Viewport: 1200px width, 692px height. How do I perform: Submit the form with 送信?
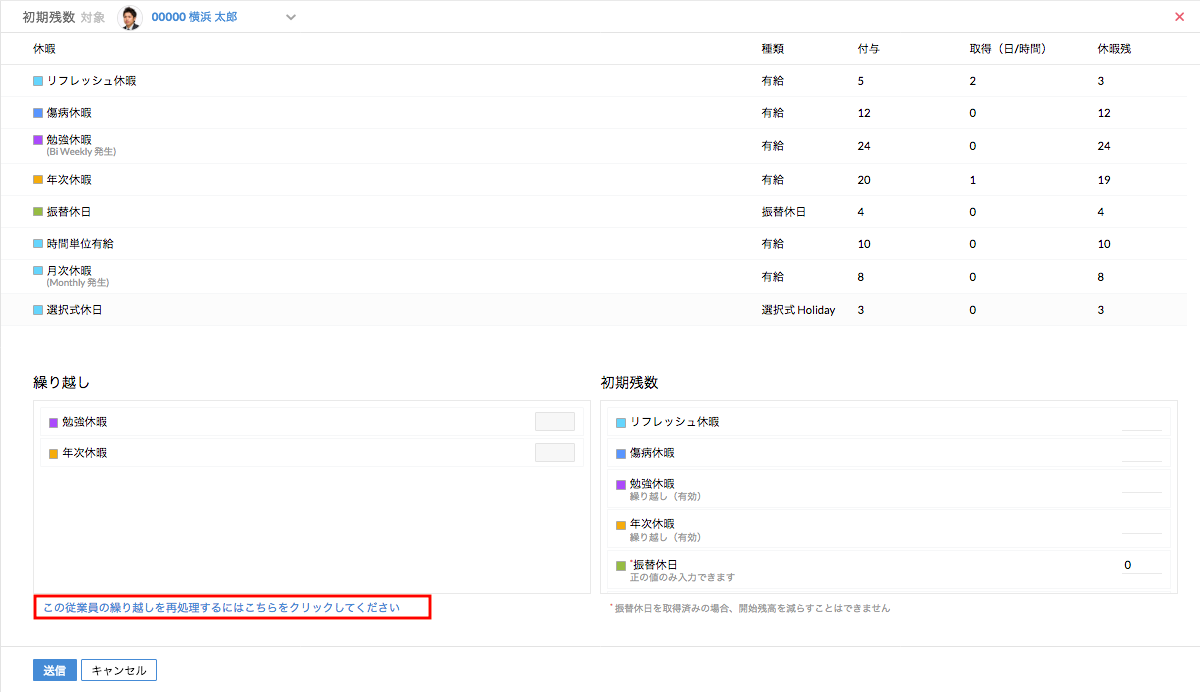click(x=54, y=670)
